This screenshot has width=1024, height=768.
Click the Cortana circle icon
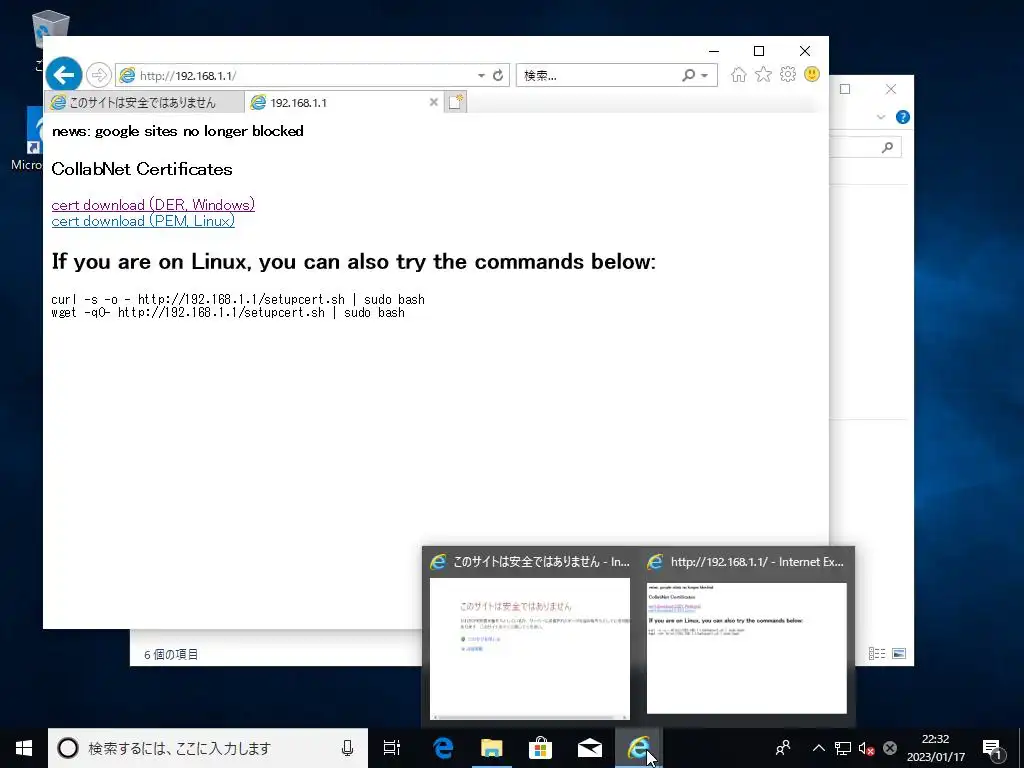[x=68, y=748]
